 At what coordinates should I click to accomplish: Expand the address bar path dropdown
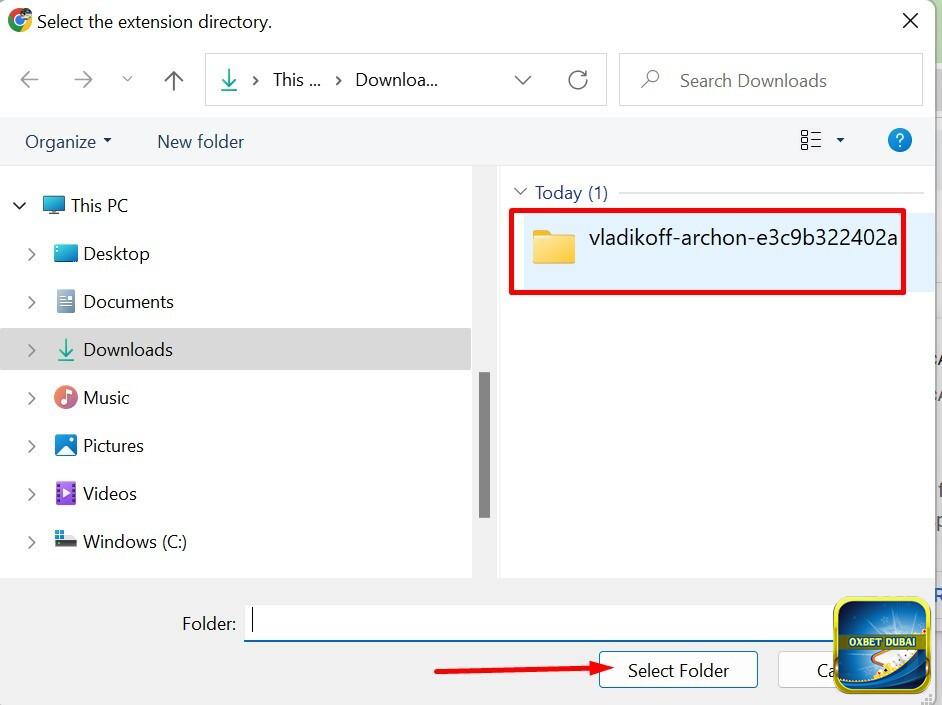(x=523, y=80)
